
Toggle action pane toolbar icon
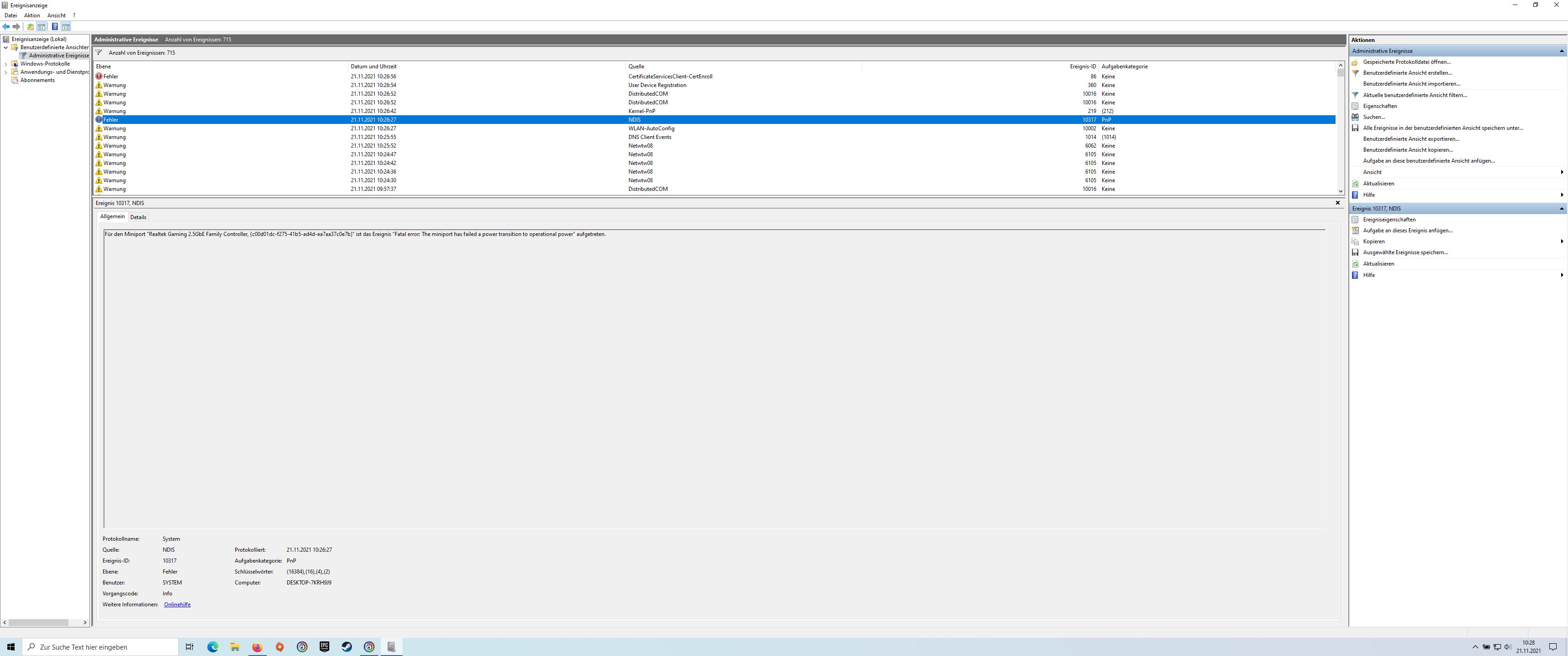click(66, 27)
